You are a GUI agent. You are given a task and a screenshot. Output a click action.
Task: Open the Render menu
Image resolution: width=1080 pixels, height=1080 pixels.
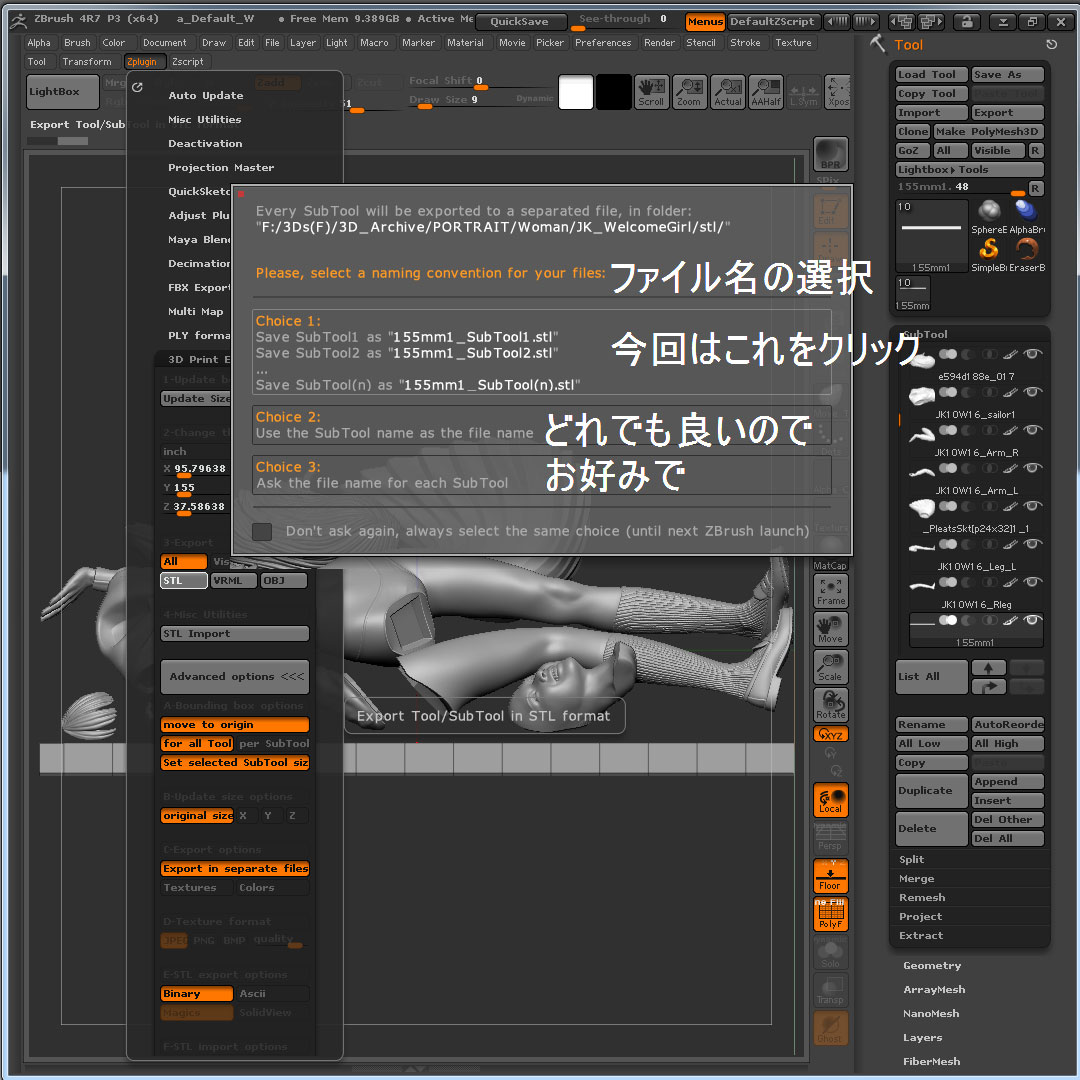pyautogui.click(x=659, y=43)
